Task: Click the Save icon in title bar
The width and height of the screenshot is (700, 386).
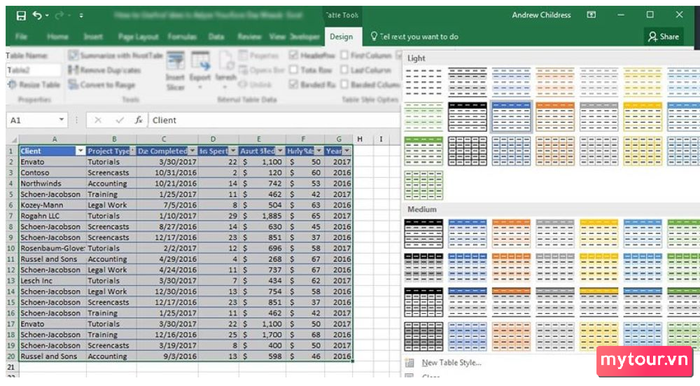Action: [21, 16]
